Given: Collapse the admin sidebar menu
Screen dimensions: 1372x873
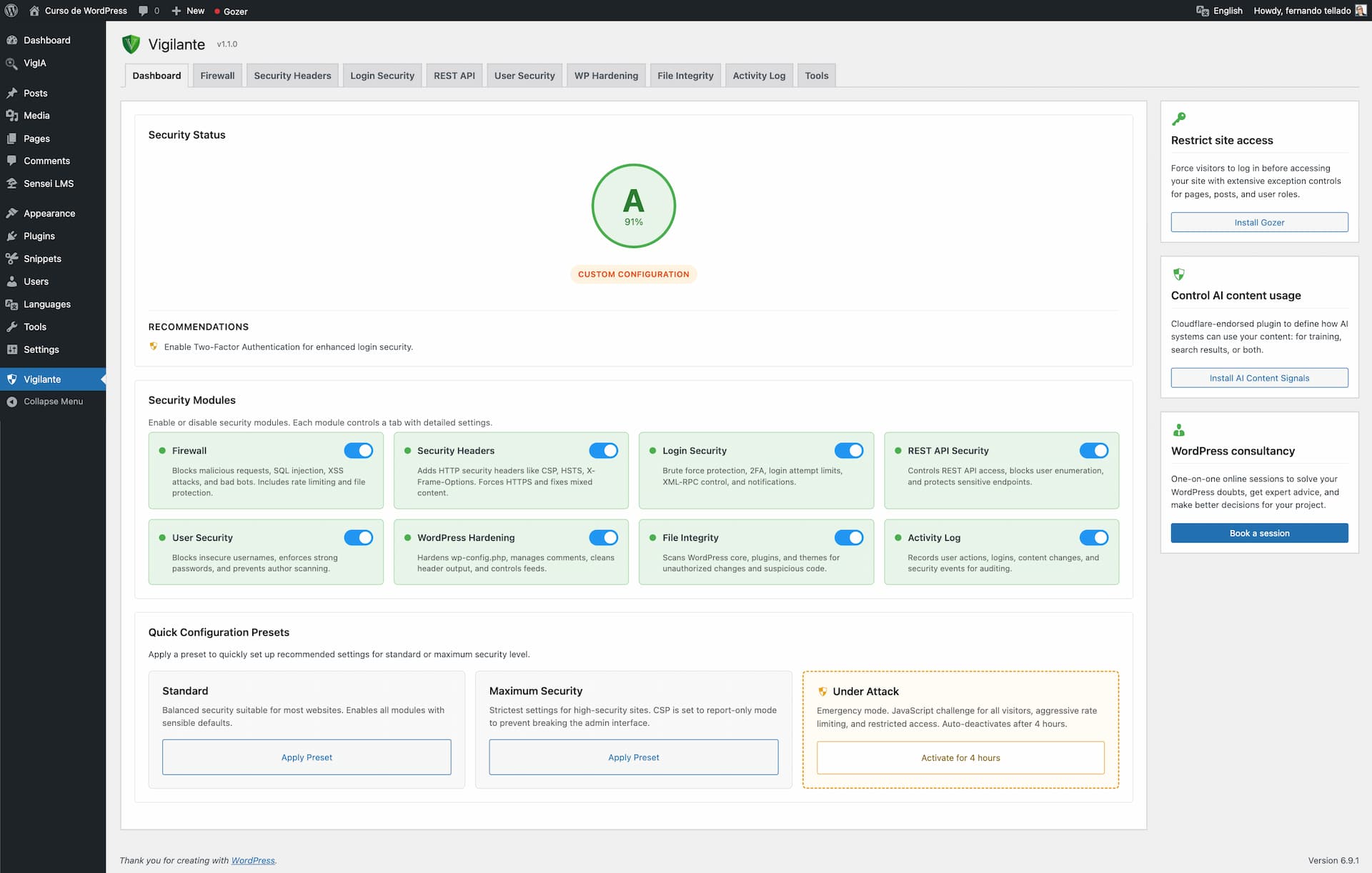Looking at the screenshot, I should pyautogui.click(x=52, y=401).
